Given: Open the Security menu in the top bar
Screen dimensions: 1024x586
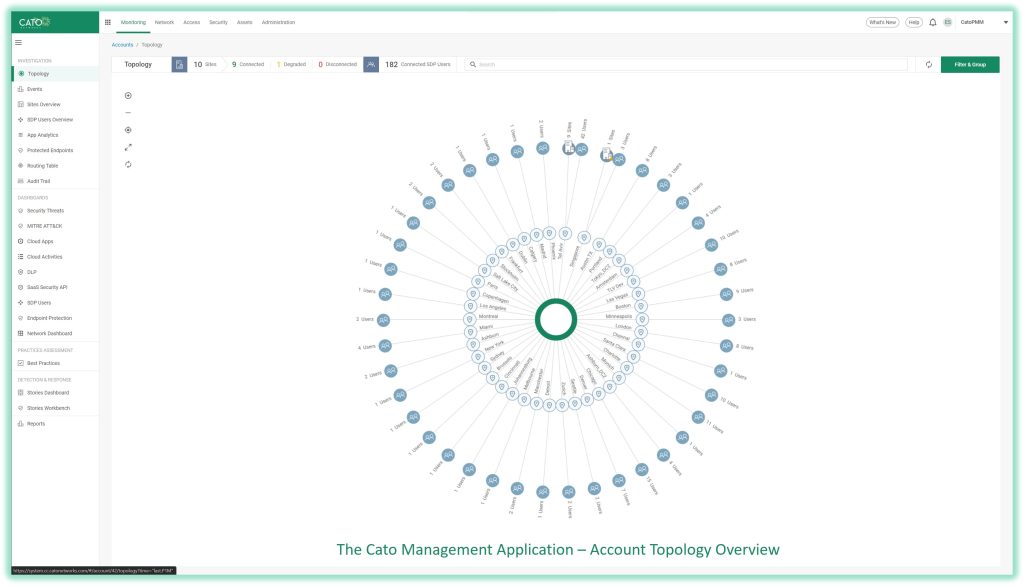Looking at the screenshot, I should tap(218, 21).
